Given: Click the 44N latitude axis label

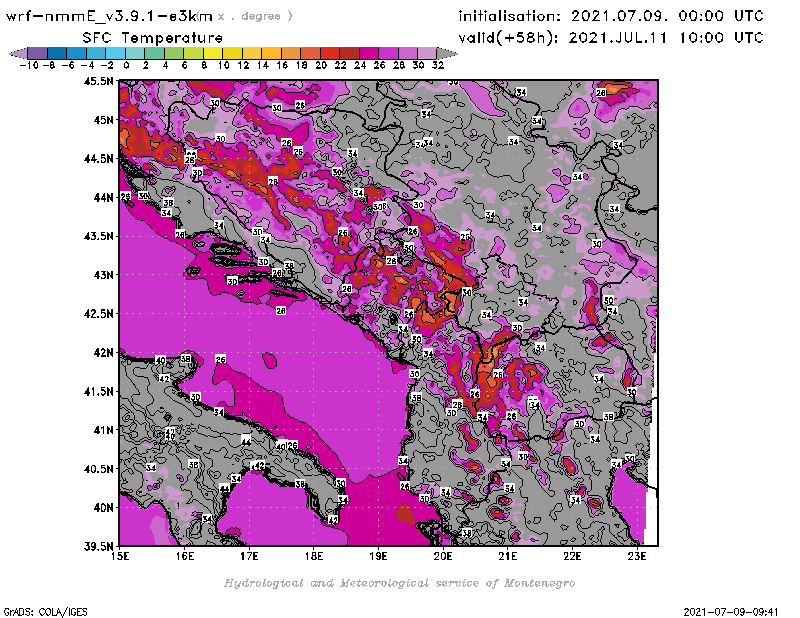Looking at the screenshot, I should click(x=103, y=197).
